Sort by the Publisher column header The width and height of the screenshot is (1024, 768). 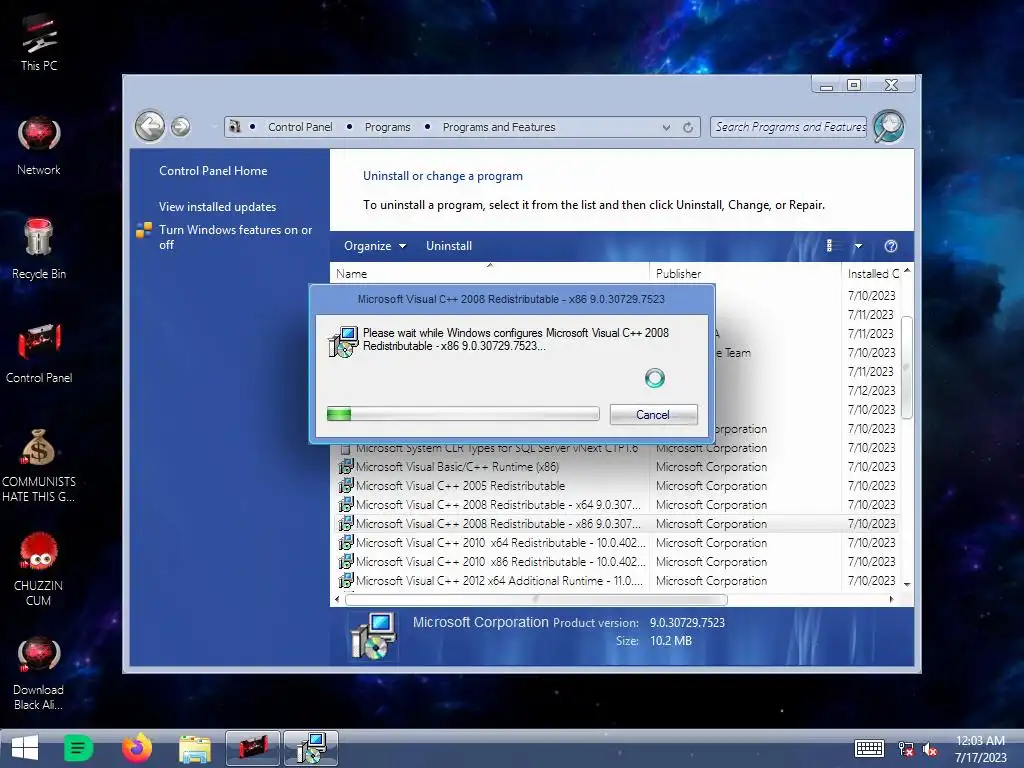pyautogui.click(x=745, y=273)
